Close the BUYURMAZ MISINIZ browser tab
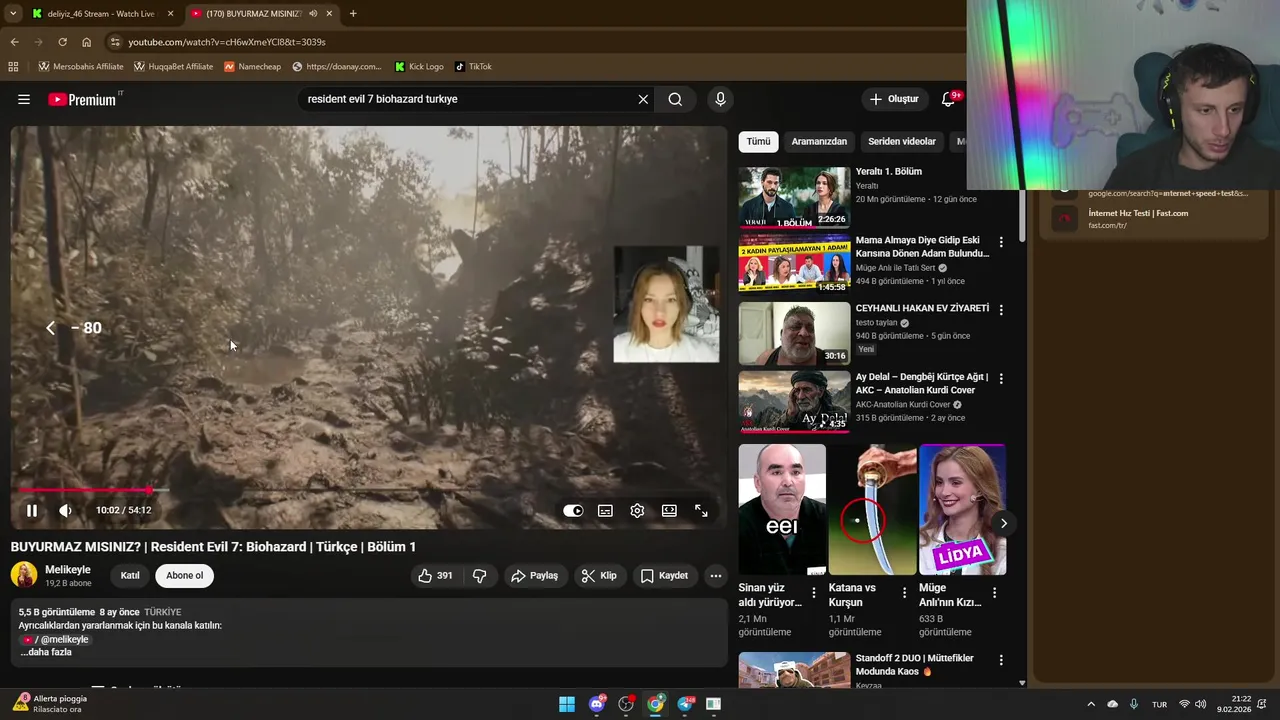 [329, 14]
